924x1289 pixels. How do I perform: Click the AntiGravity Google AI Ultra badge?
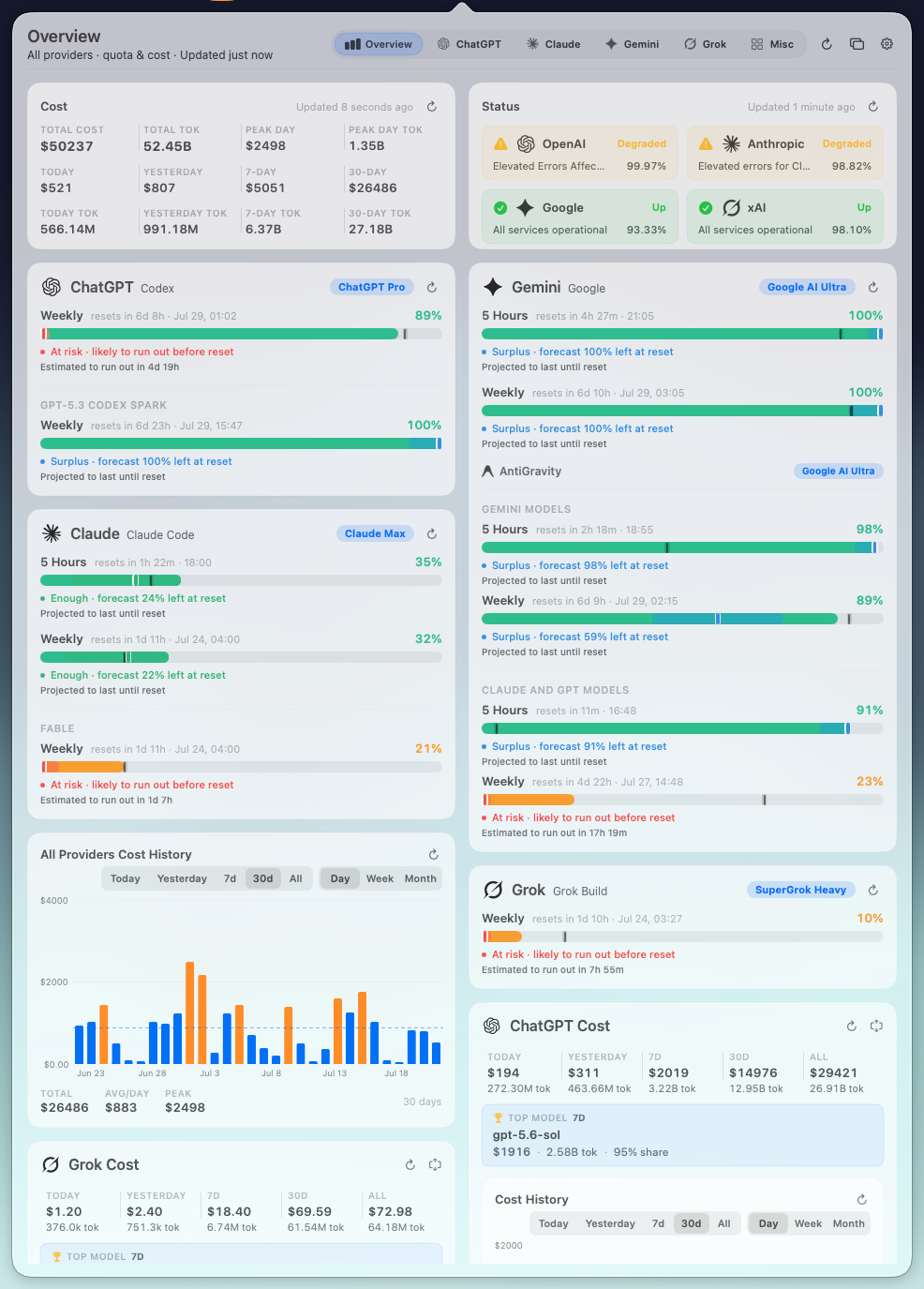click(838, 471)
